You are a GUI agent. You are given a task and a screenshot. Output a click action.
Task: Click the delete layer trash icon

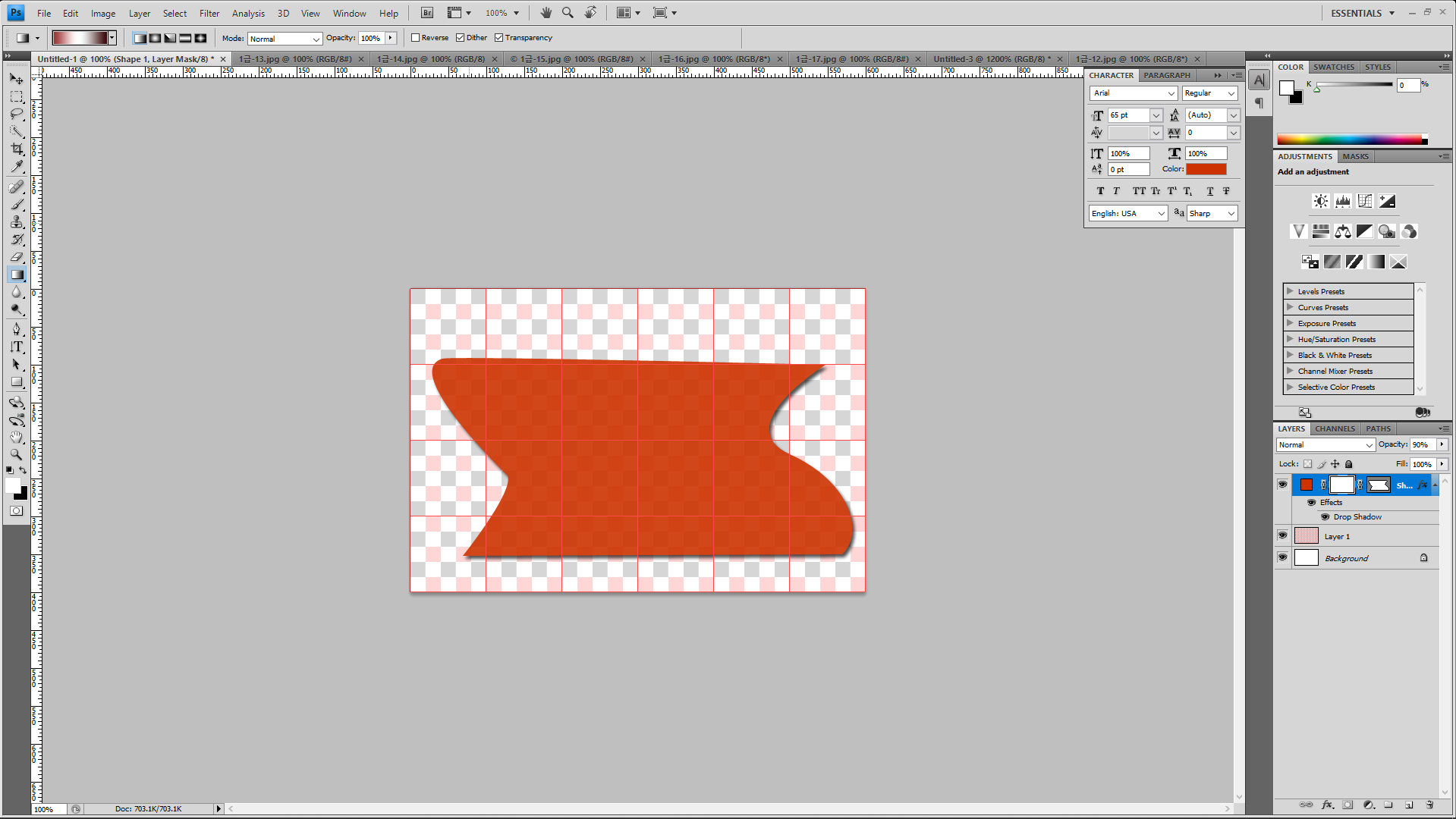(x=1429, y=805)
